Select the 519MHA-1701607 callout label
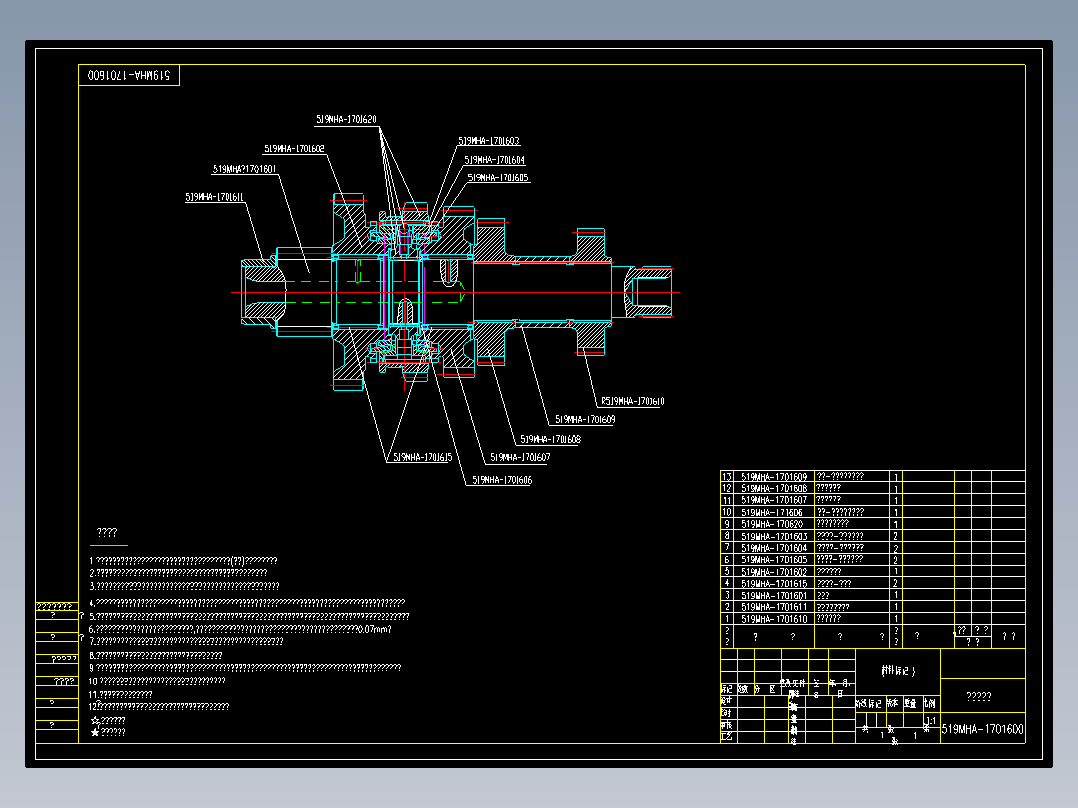This screenshot has height=808, width=1078. [520, 457]
